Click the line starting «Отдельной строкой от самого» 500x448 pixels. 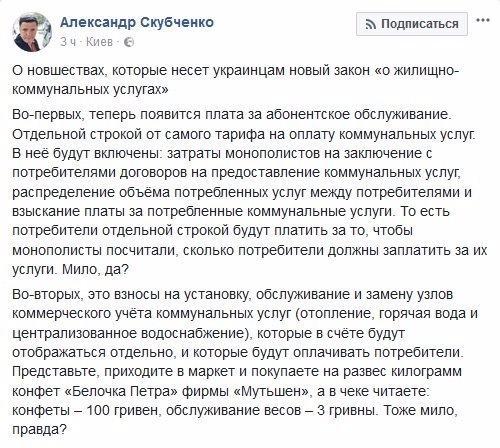tap(243, 134)
